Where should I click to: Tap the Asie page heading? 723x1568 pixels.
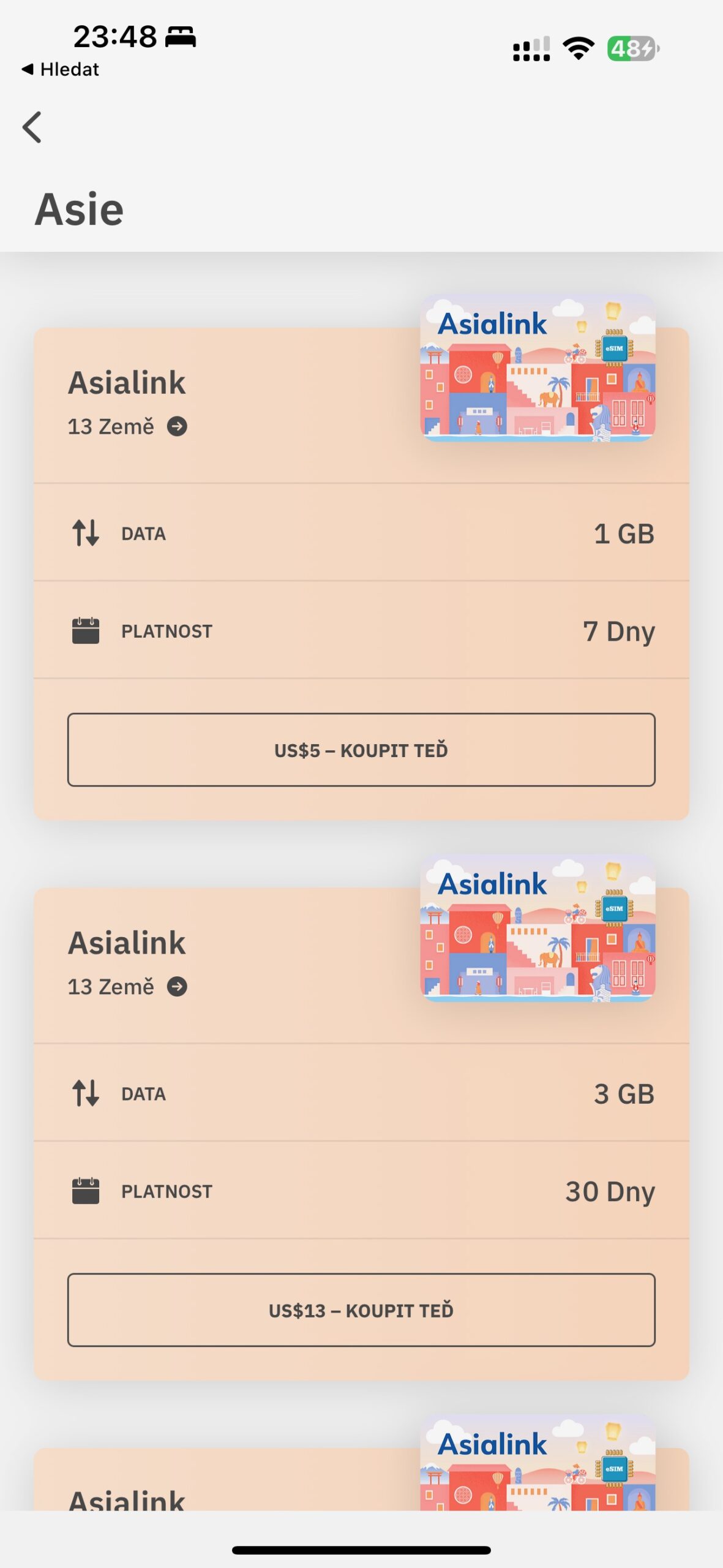[80, 209]
